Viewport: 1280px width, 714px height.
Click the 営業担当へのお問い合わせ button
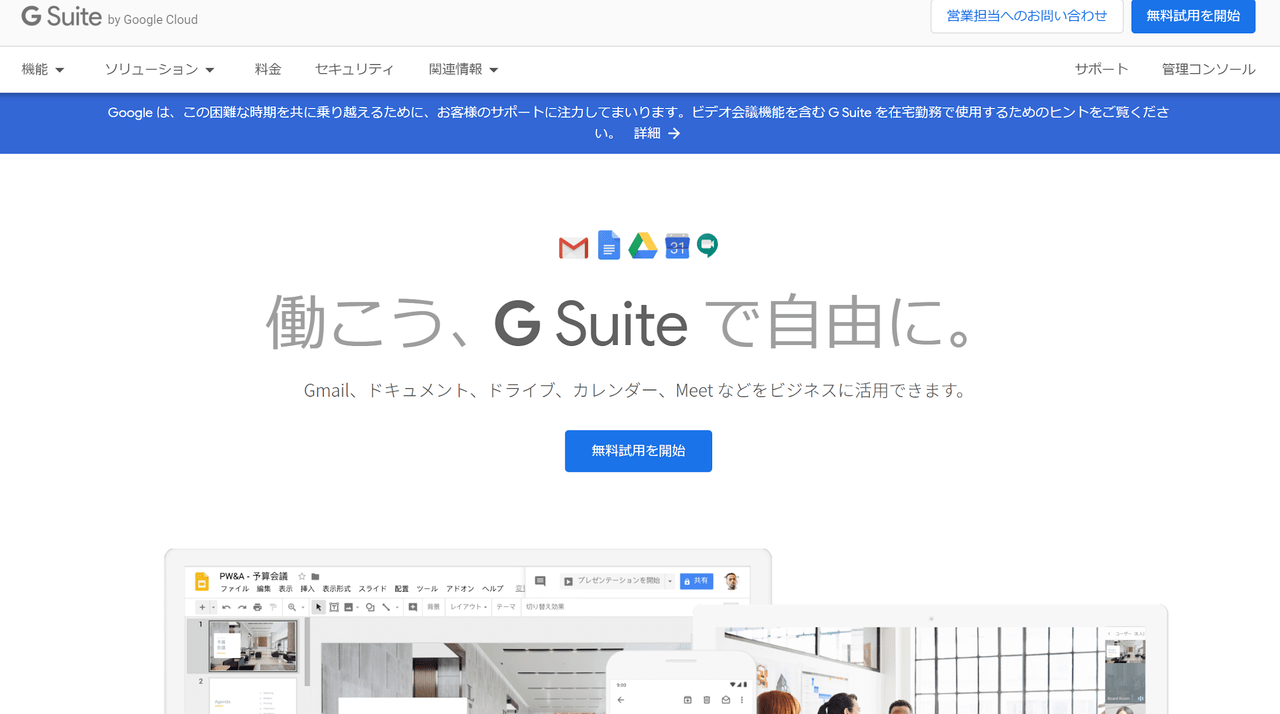pyautogui.click(x=1027, y=16)
